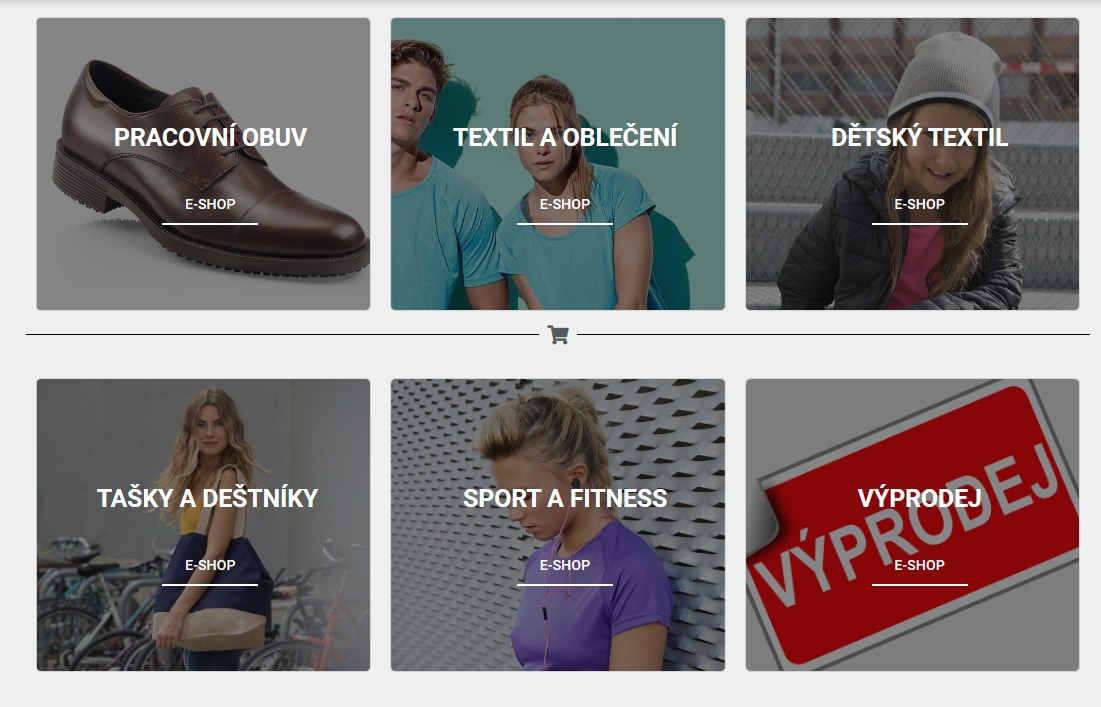Click the shopping cart divider icon
The image size is (1101, 707).
coord(558,335)
